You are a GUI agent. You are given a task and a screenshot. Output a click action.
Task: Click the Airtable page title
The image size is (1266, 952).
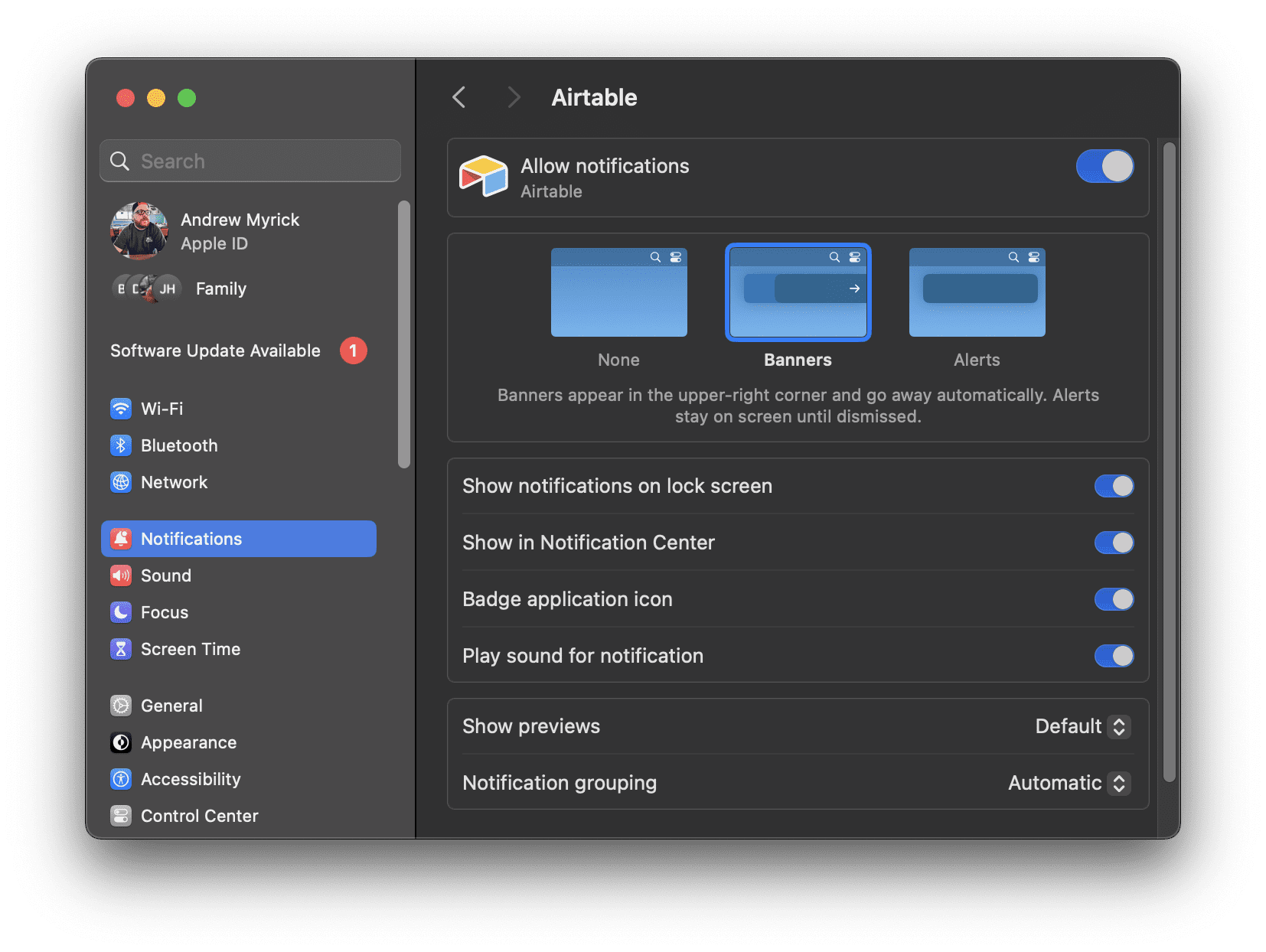[x=594, y=97]
